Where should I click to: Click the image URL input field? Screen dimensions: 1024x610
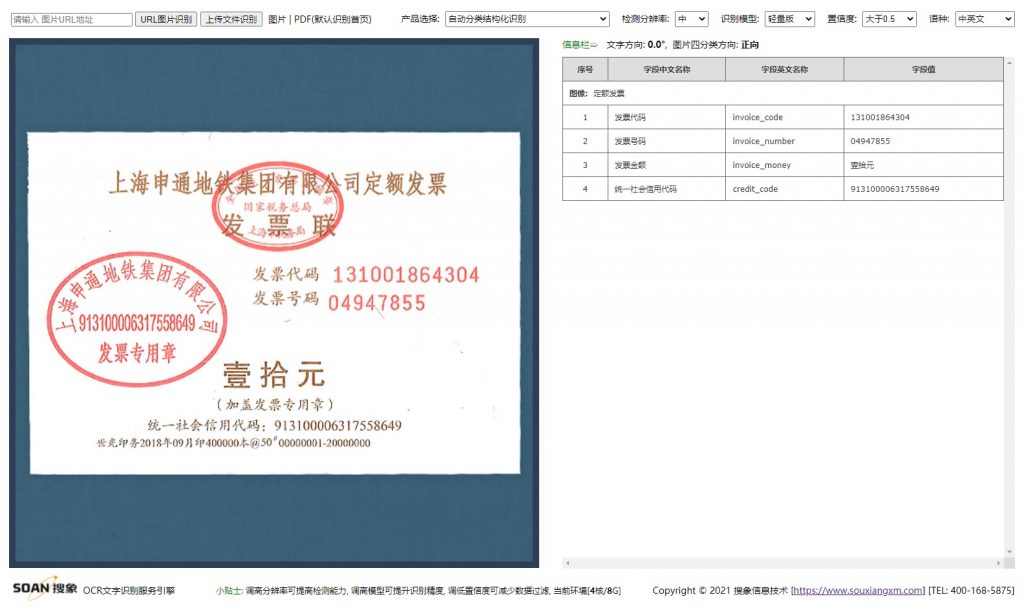[72, 20]
